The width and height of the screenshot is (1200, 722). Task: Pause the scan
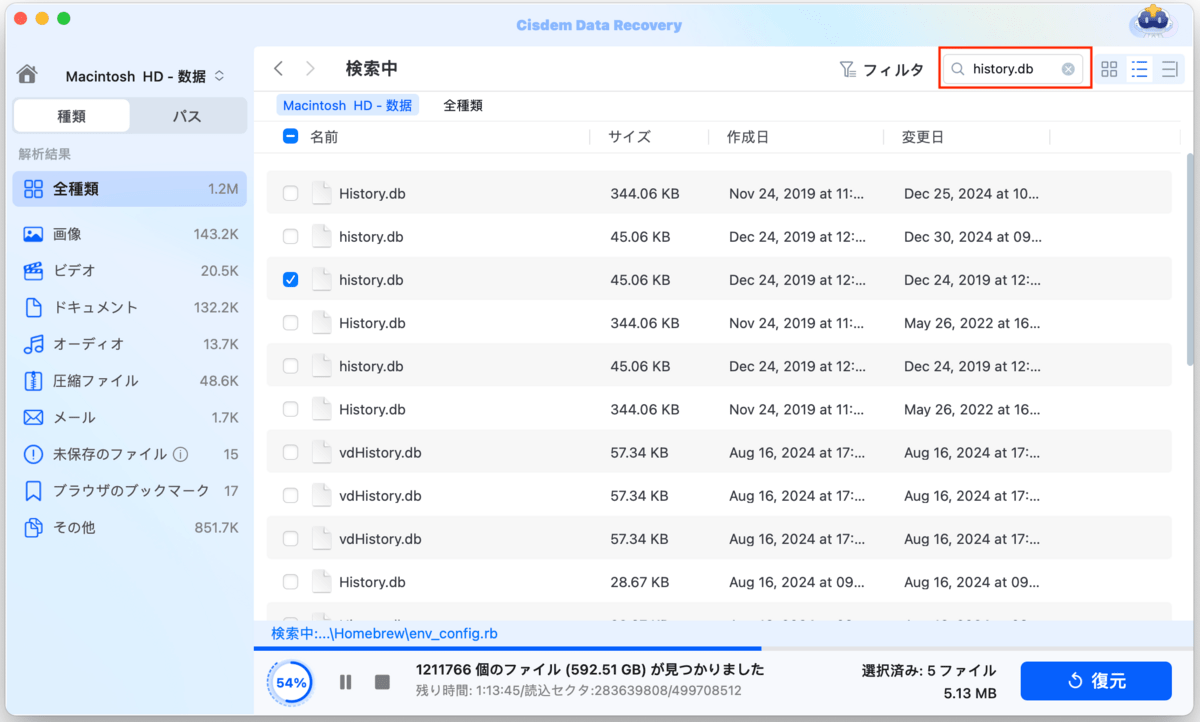(x=346, y=682)
